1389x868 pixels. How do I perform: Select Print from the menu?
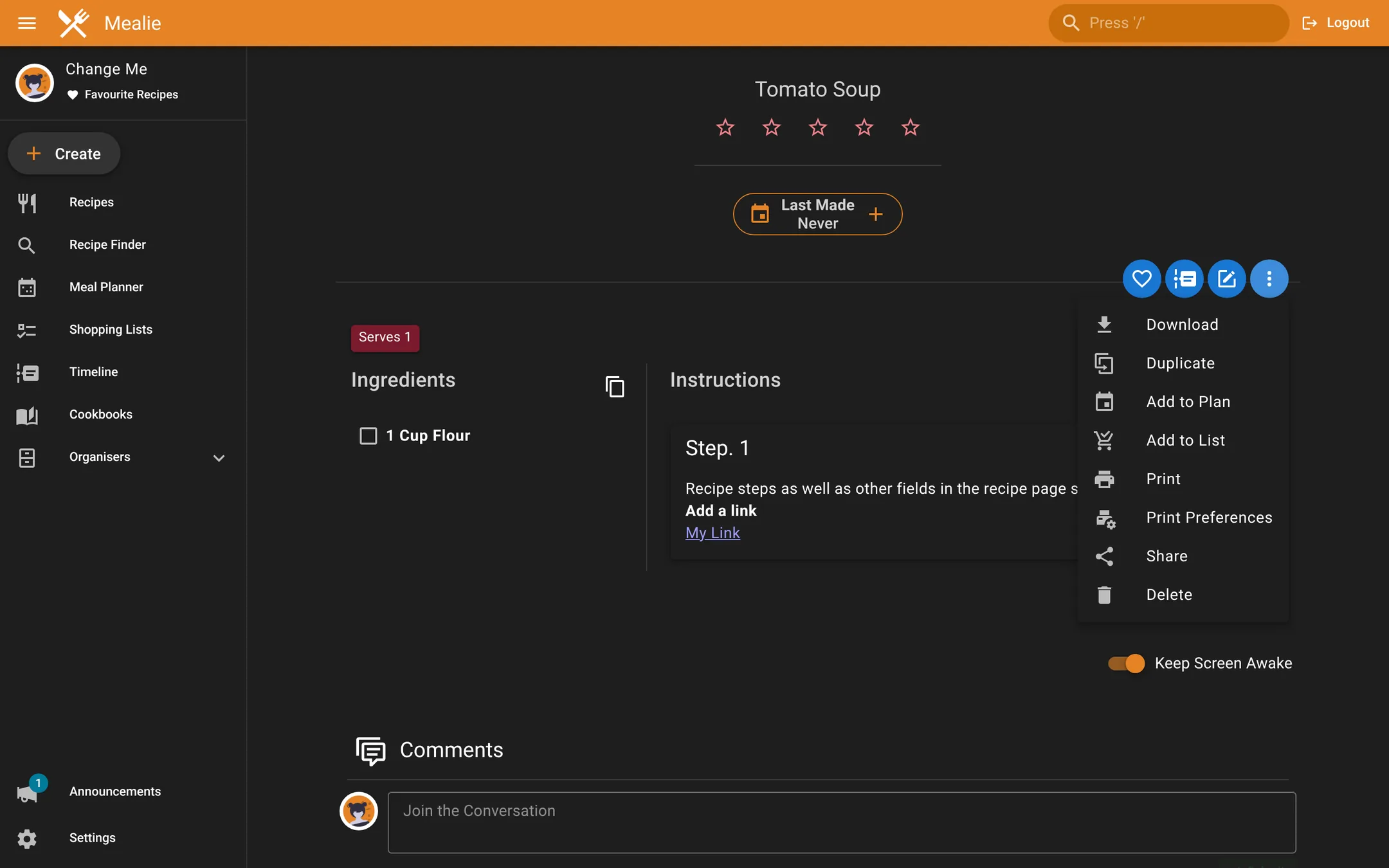click(1183, 479)
